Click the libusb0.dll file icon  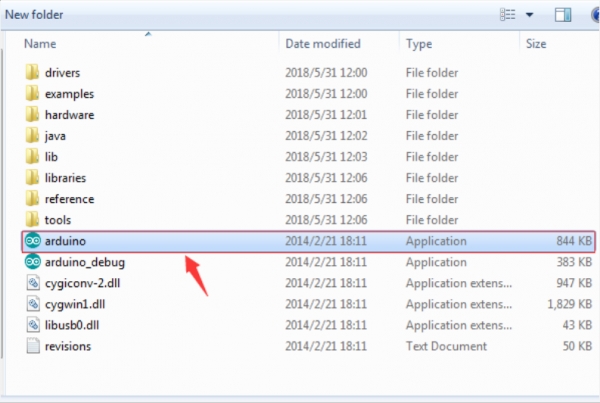(x=33, y=325)
